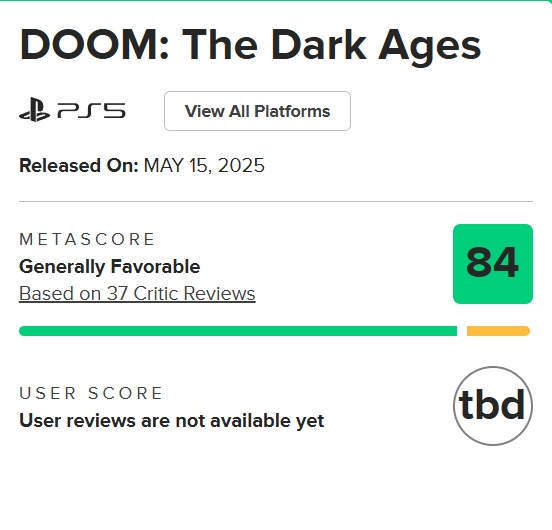The image size is (552, 530).
Task: Click the METASCORE section label
Action: [x=87, y=239]
